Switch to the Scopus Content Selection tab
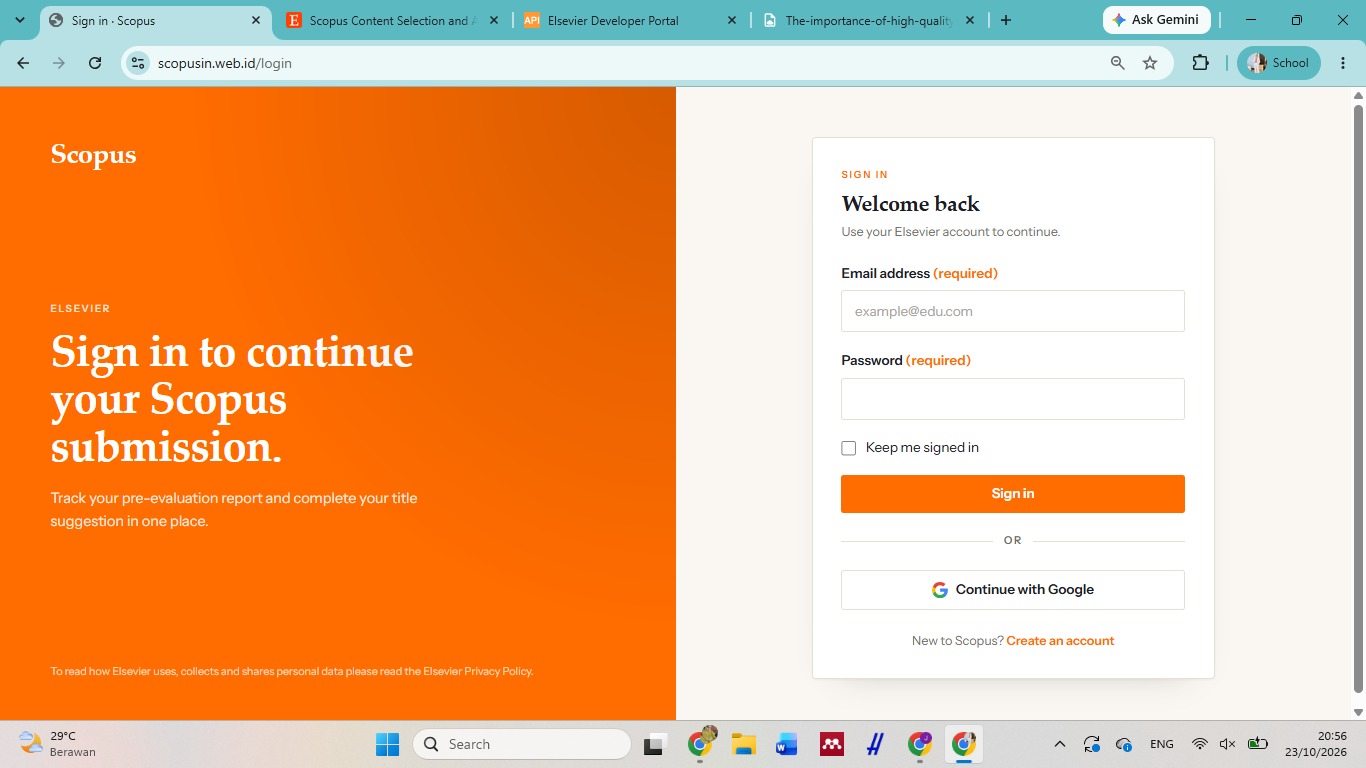The width and height of the screenshot is (1366, 768). click(390, 20)
